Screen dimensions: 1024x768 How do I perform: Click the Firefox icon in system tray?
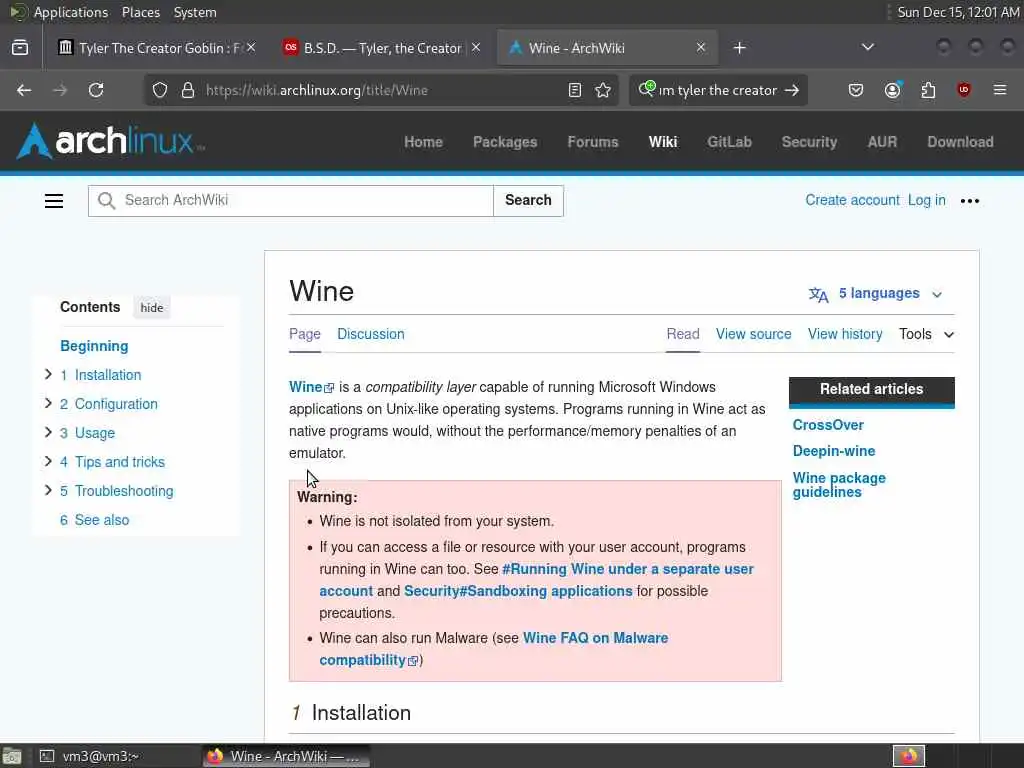[908, 757]
